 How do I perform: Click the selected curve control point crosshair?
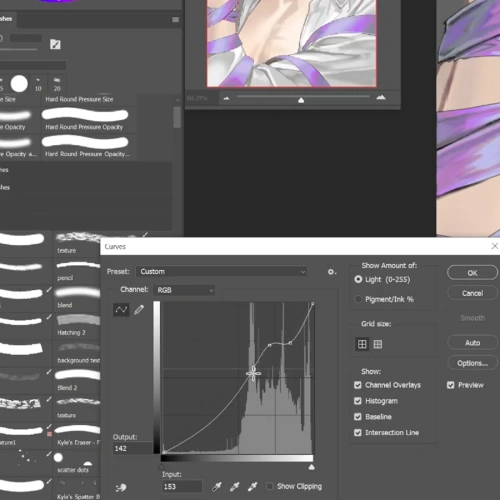[253, 373]
